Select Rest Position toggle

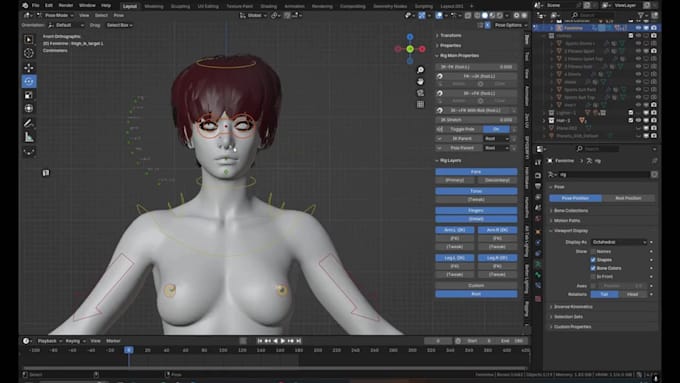628,198
